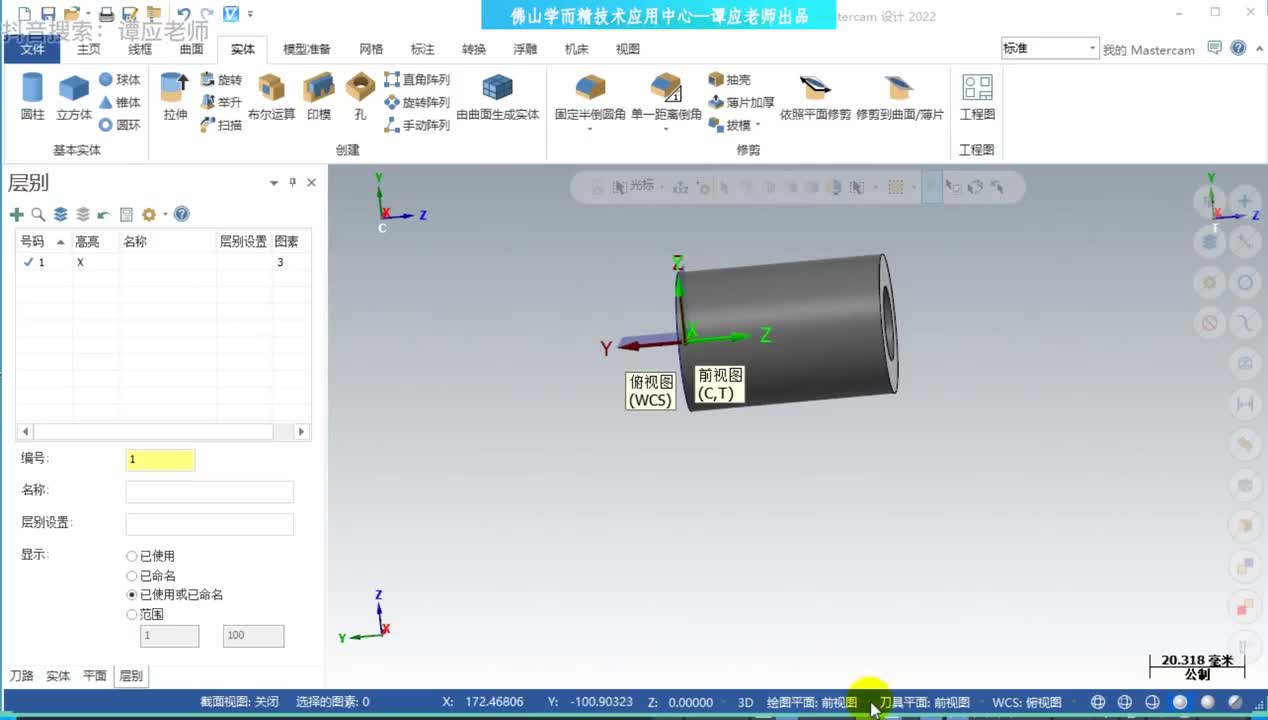The width and height of the screenshot is (1268, 720).
Task: Add a new level with plus icon
Action: click(x=16, y=214)
